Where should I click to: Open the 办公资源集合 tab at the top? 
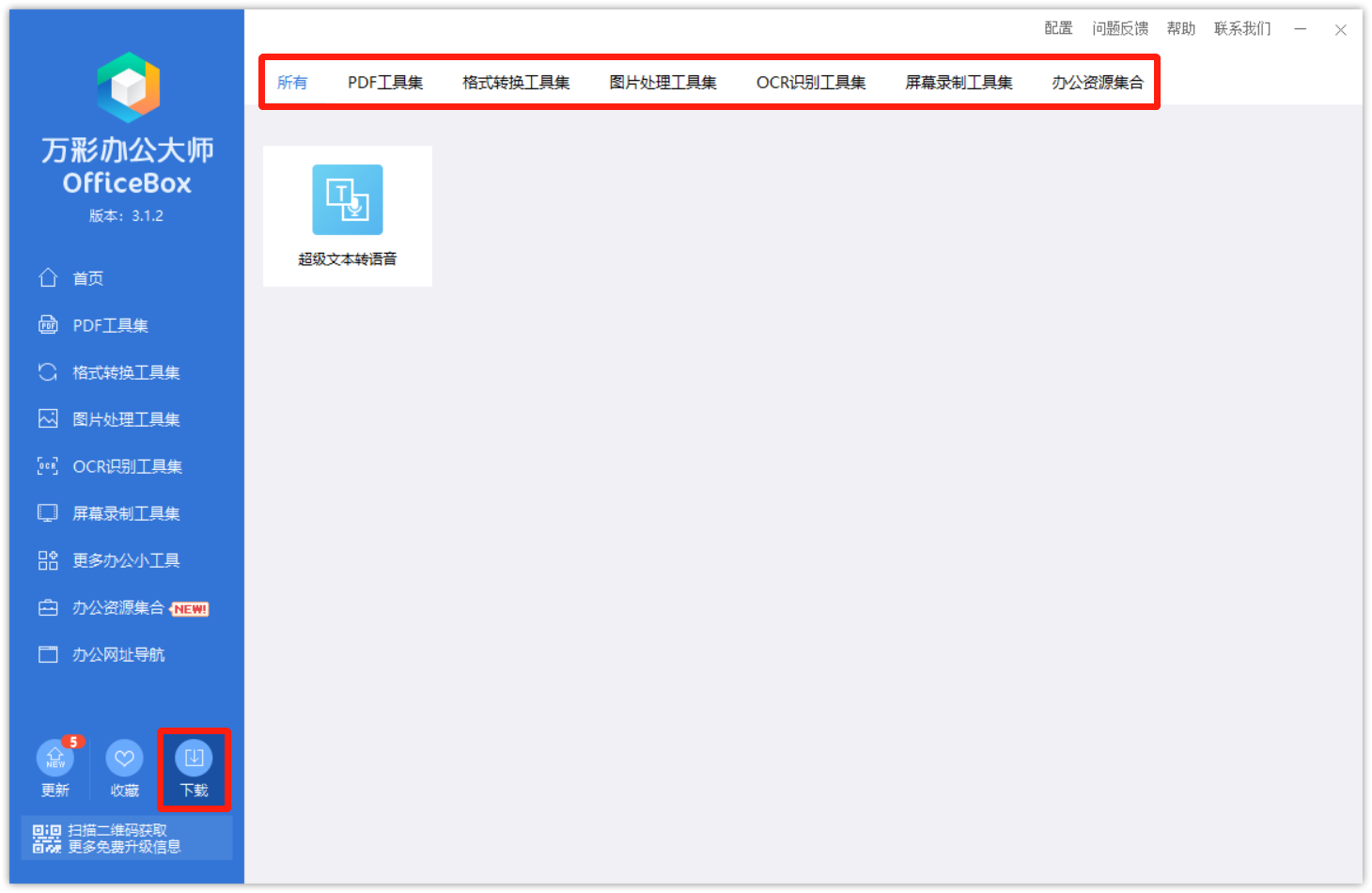pos(1098,83)
